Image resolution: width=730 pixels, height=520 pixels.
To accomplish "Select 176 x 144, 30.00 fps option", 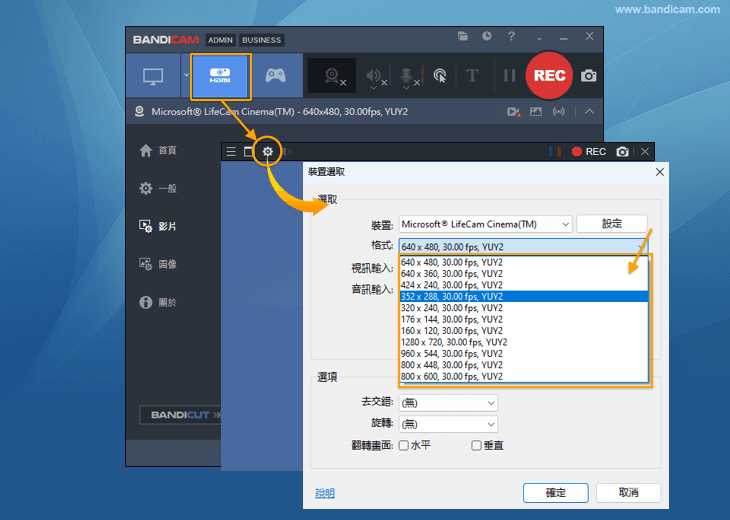I will coord(524,319).
